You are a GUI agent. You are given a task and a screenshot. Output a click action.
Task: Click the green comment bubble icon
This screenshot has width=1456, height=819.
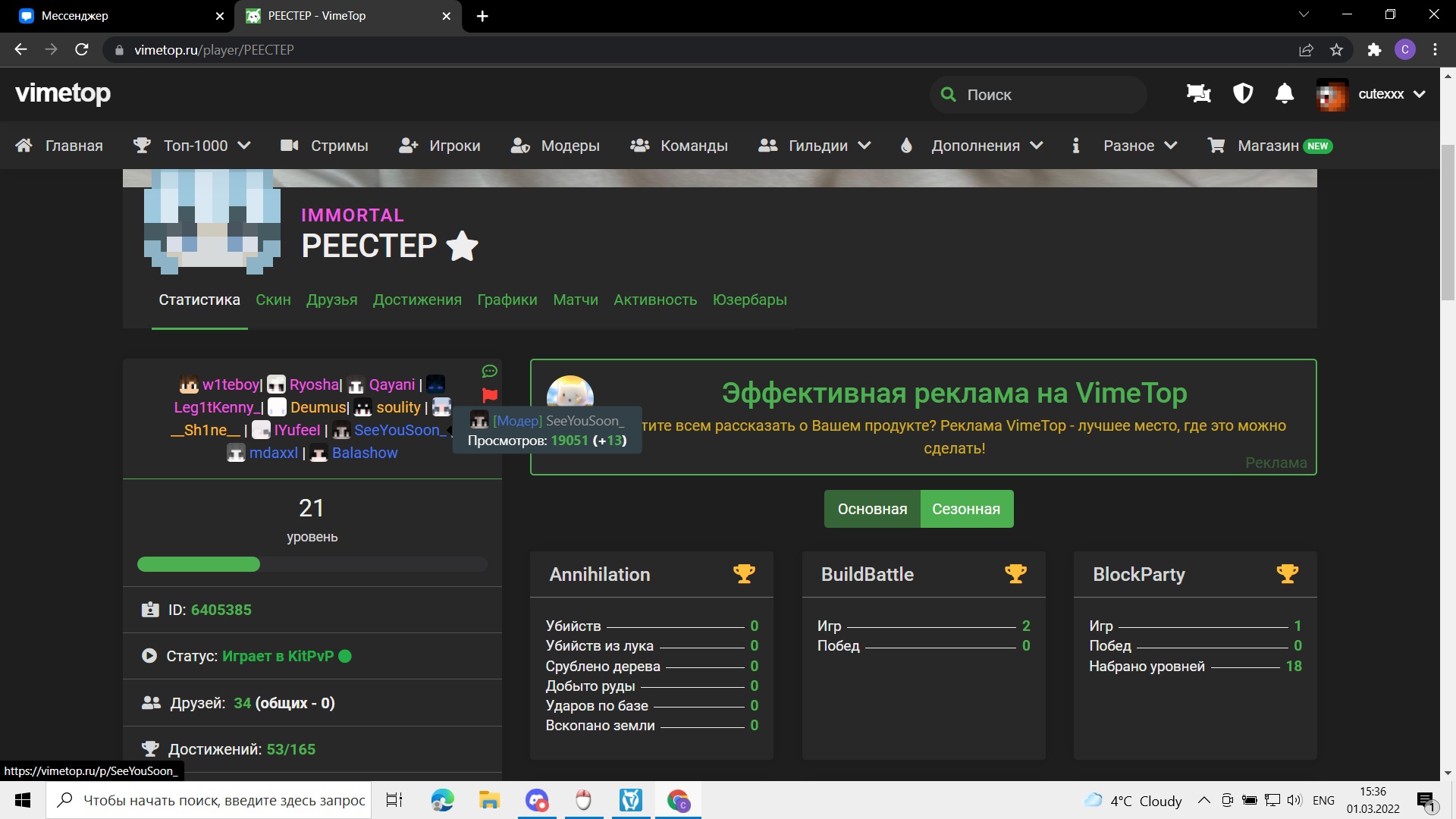[490, 371]
